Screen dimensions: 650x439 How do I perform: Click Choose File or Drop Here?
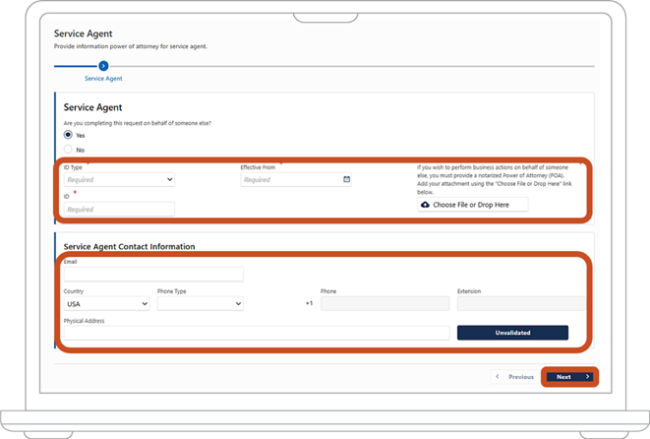(473, 205)
